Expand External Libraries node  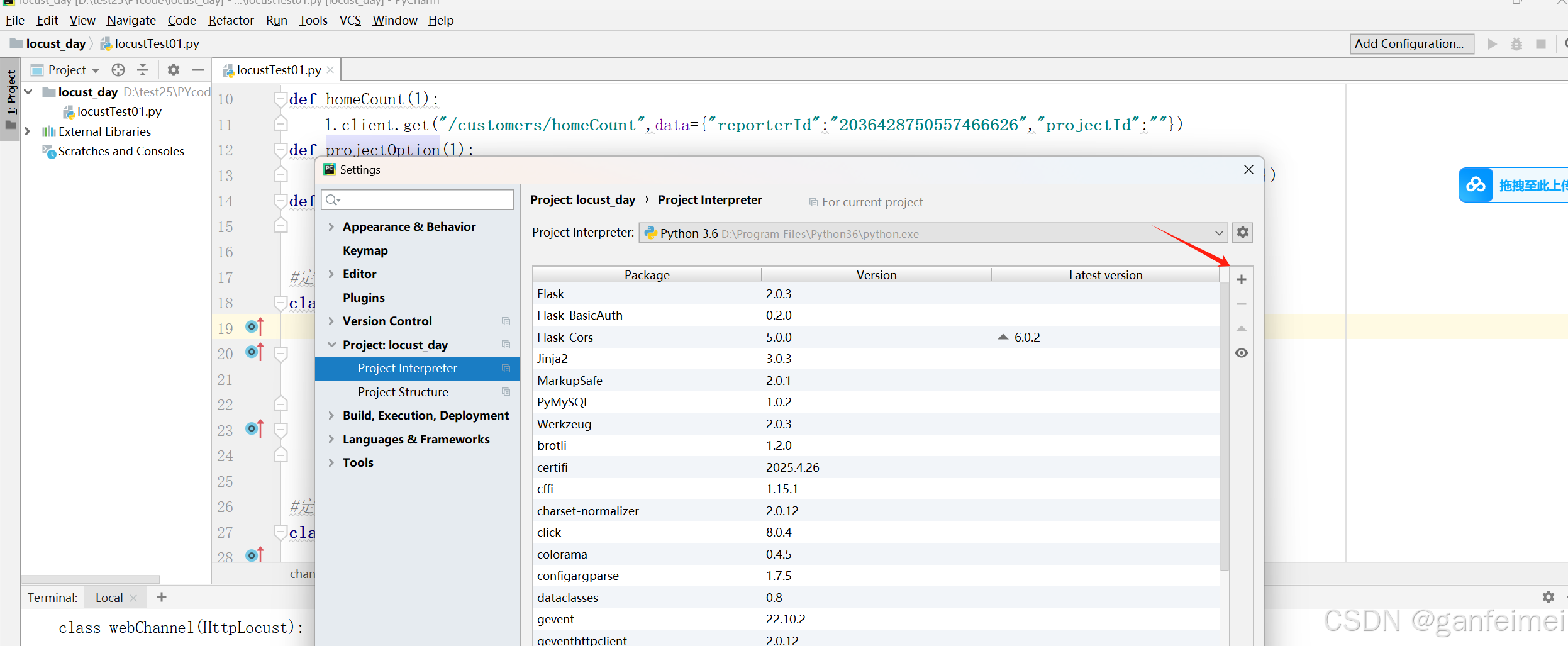point(28,131)
